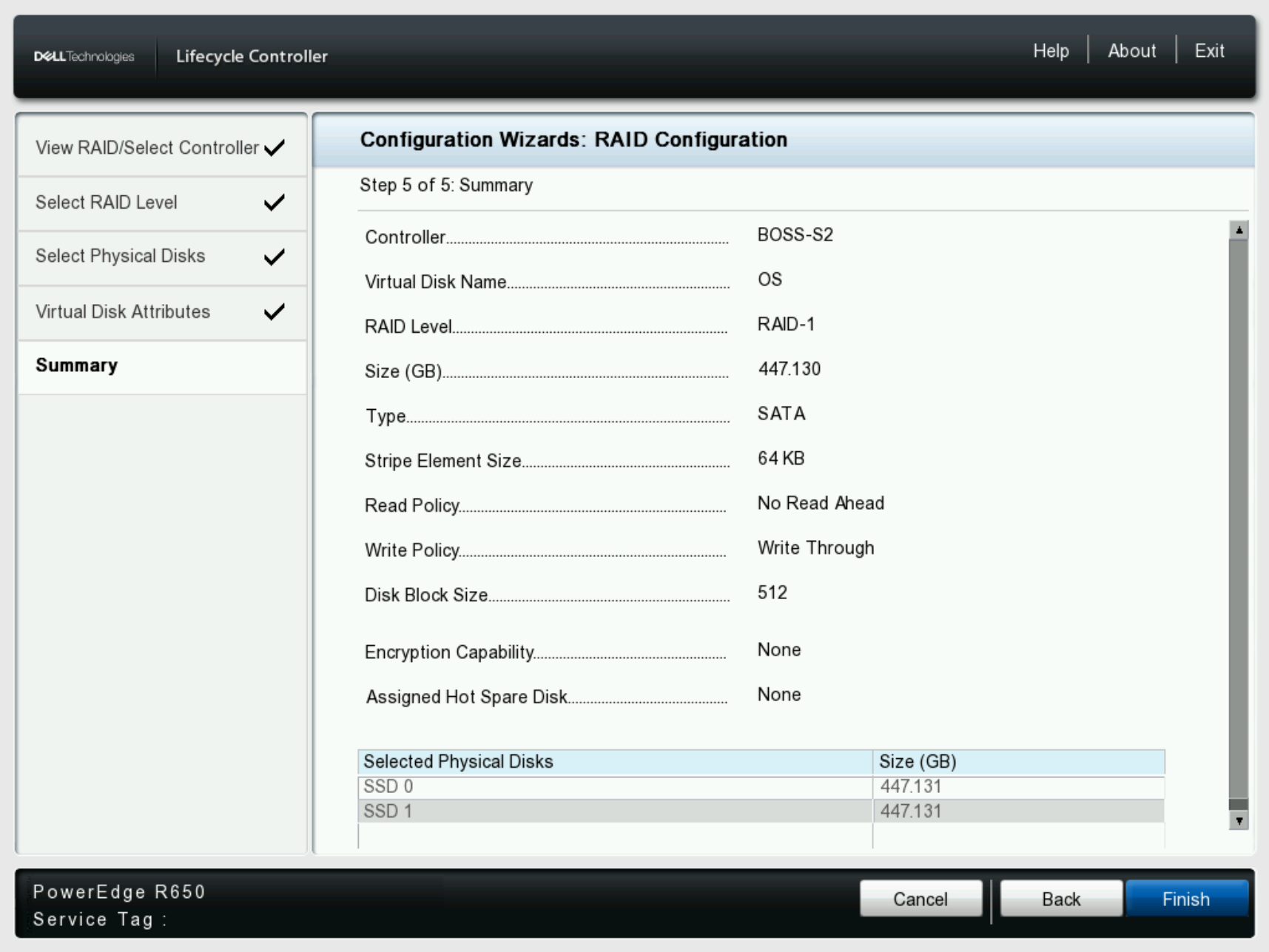Cancel the RAID configuration wizard

click(921, 899)
